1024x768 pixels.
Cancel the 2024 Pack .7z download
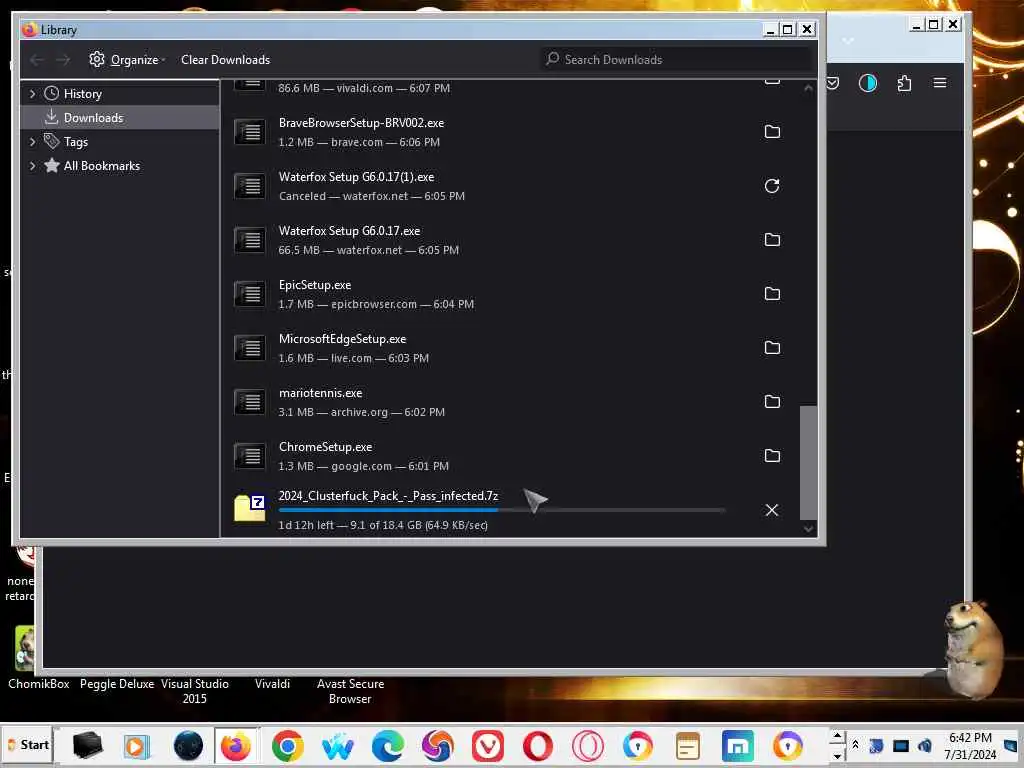[x=772, y=510]
